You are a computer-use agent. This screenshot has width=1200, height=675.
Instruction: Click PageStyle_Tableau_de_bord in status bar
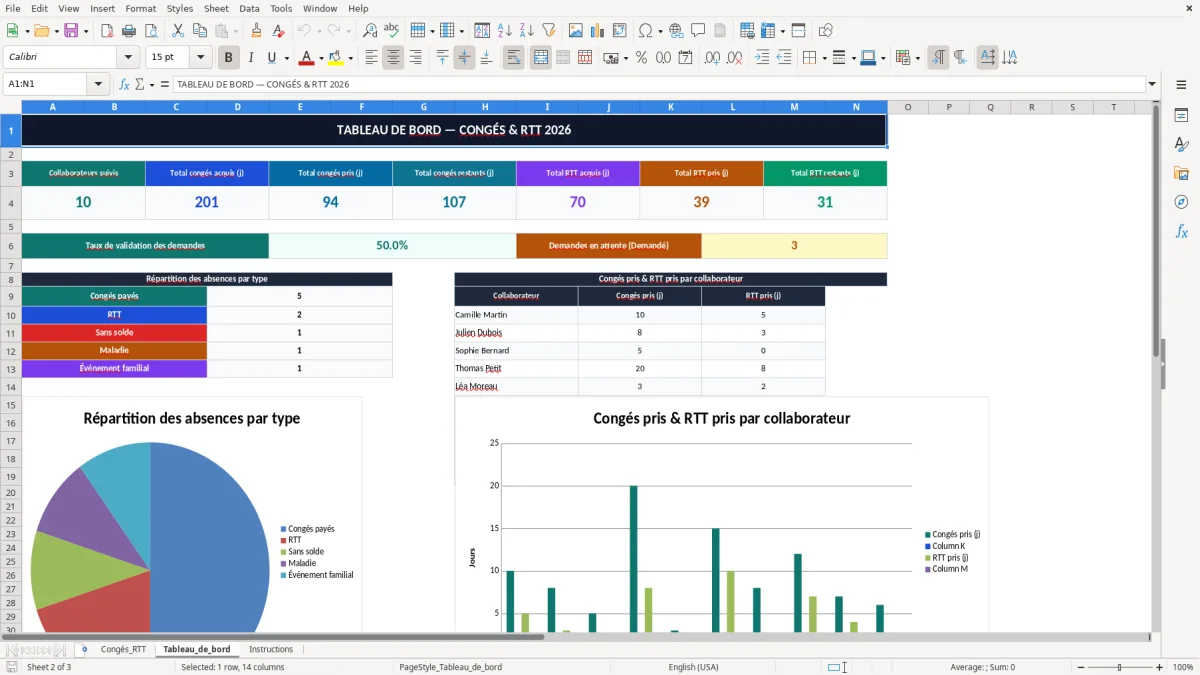[450, 667]
